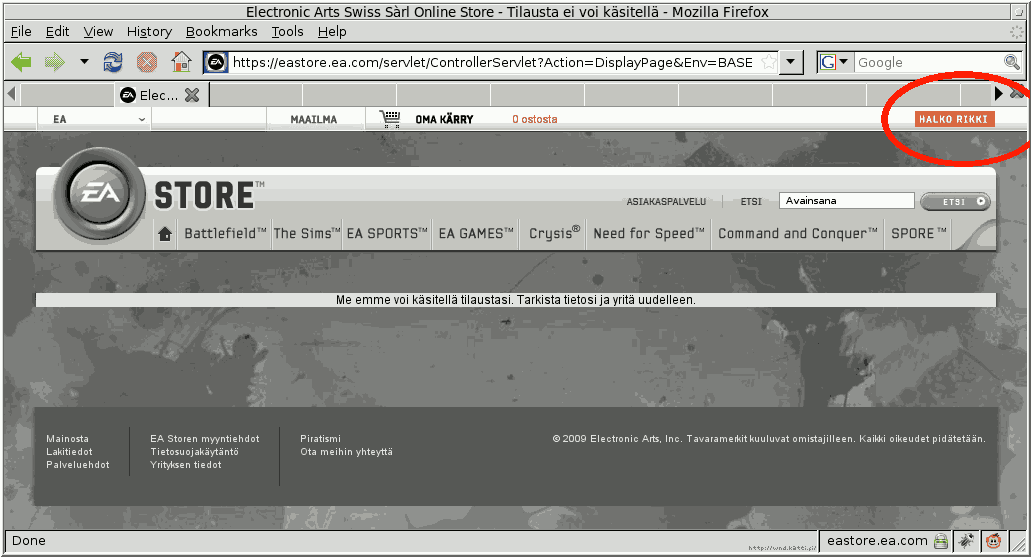The image size is (1031, 557).
Task: Go to the browser Home page icon
Action: point(181,62)
